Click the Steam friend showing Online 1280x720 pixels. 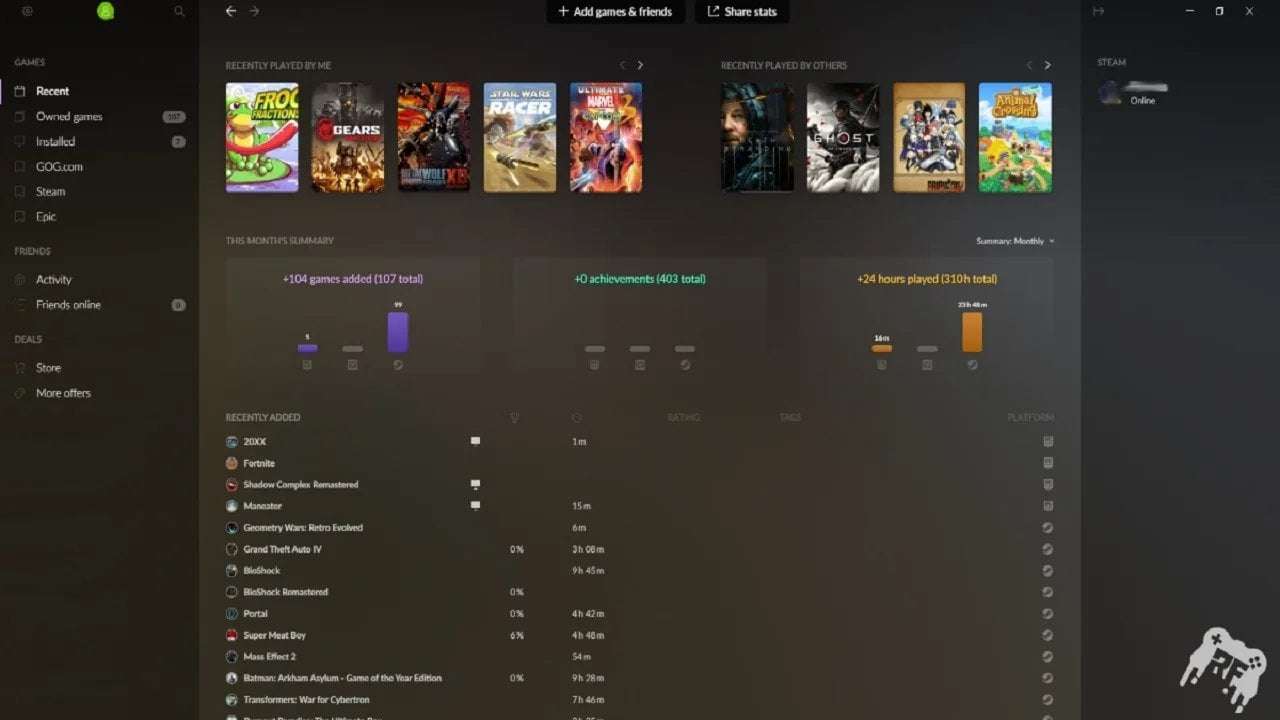(x=1134, y=93)
